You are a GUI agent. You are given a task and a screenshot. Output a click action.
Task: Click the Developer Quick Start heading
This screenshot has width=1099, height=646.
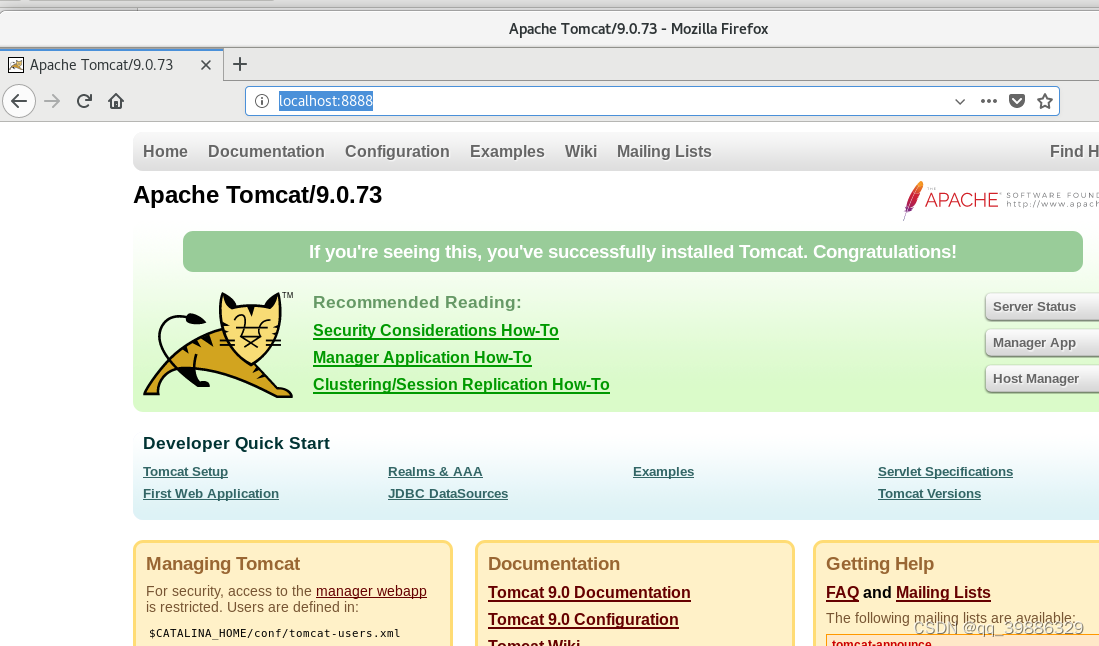236,444
